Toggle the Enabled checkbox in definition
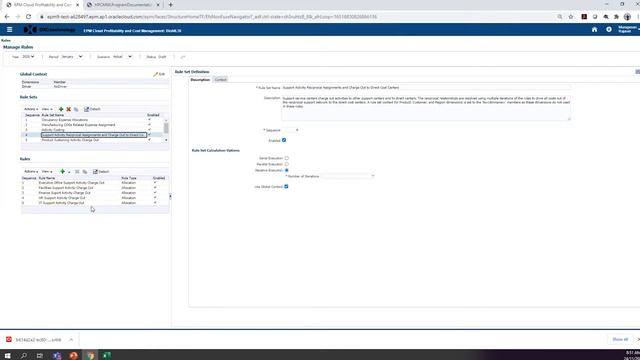 (x=284, y=140)
